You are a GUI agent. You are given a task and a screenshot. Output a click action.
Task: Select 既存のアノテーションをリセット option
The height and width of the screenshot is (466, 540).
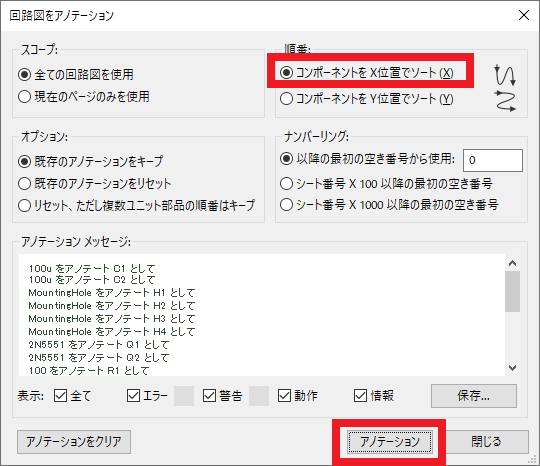[94, 184]
